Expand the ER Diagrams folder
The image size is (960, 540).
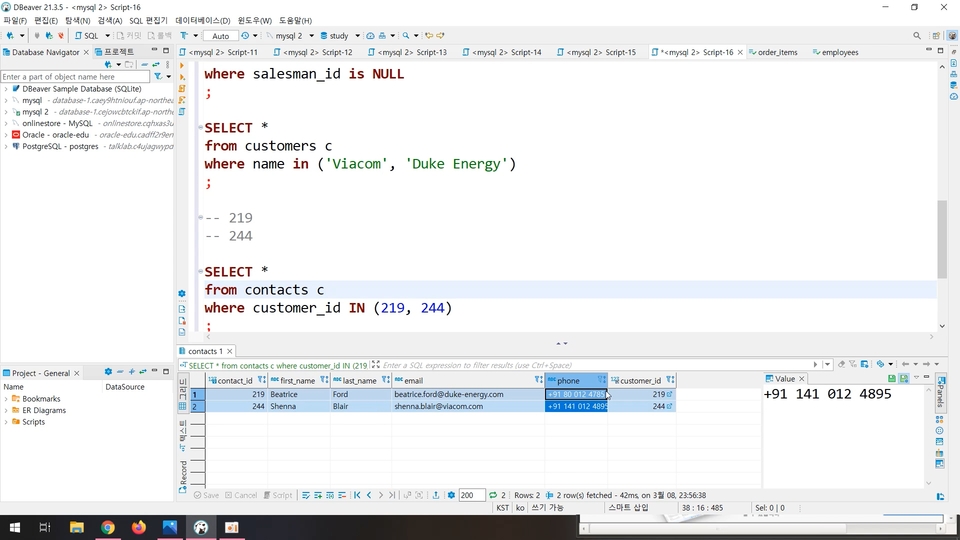point(6,410)
